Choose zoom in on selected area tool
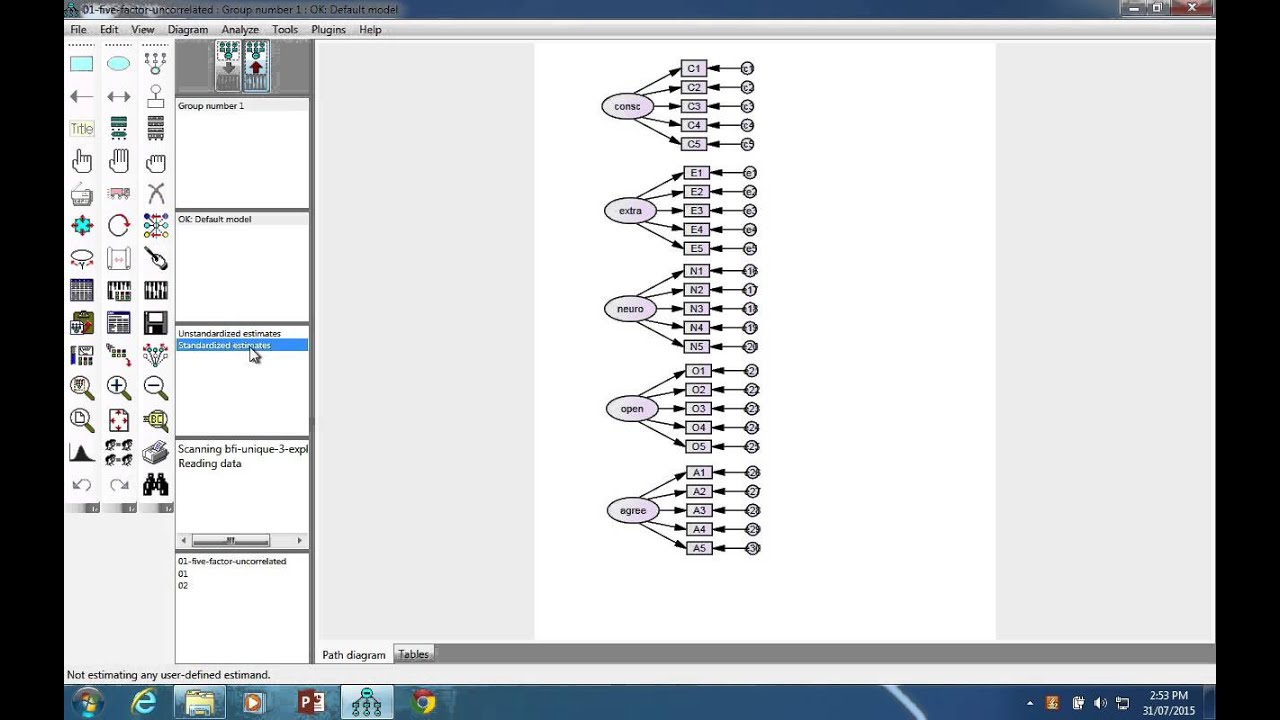Screen dimensions: 1280x720 [x=82, y=388]
